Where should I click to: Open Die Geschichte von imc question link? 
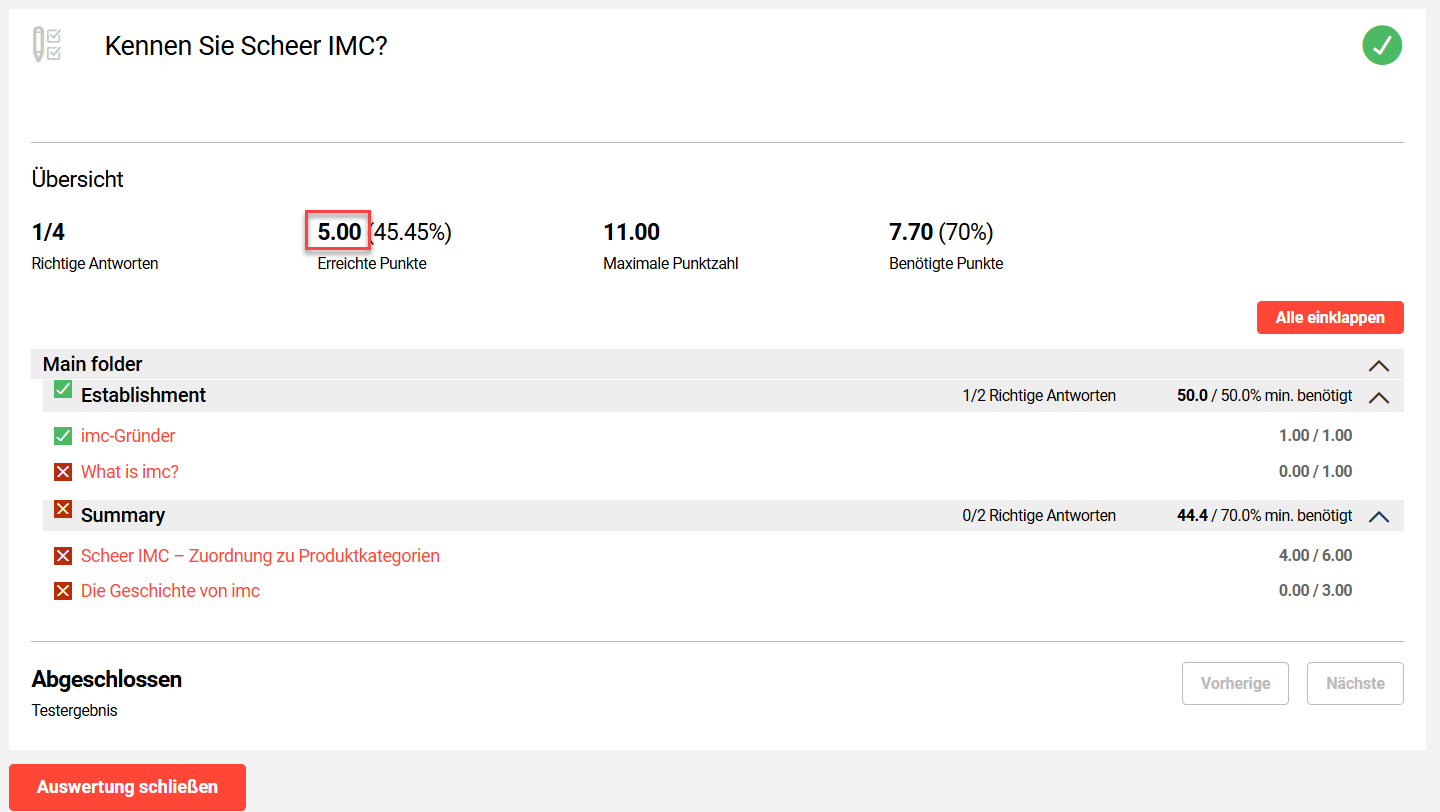[170, 591]
